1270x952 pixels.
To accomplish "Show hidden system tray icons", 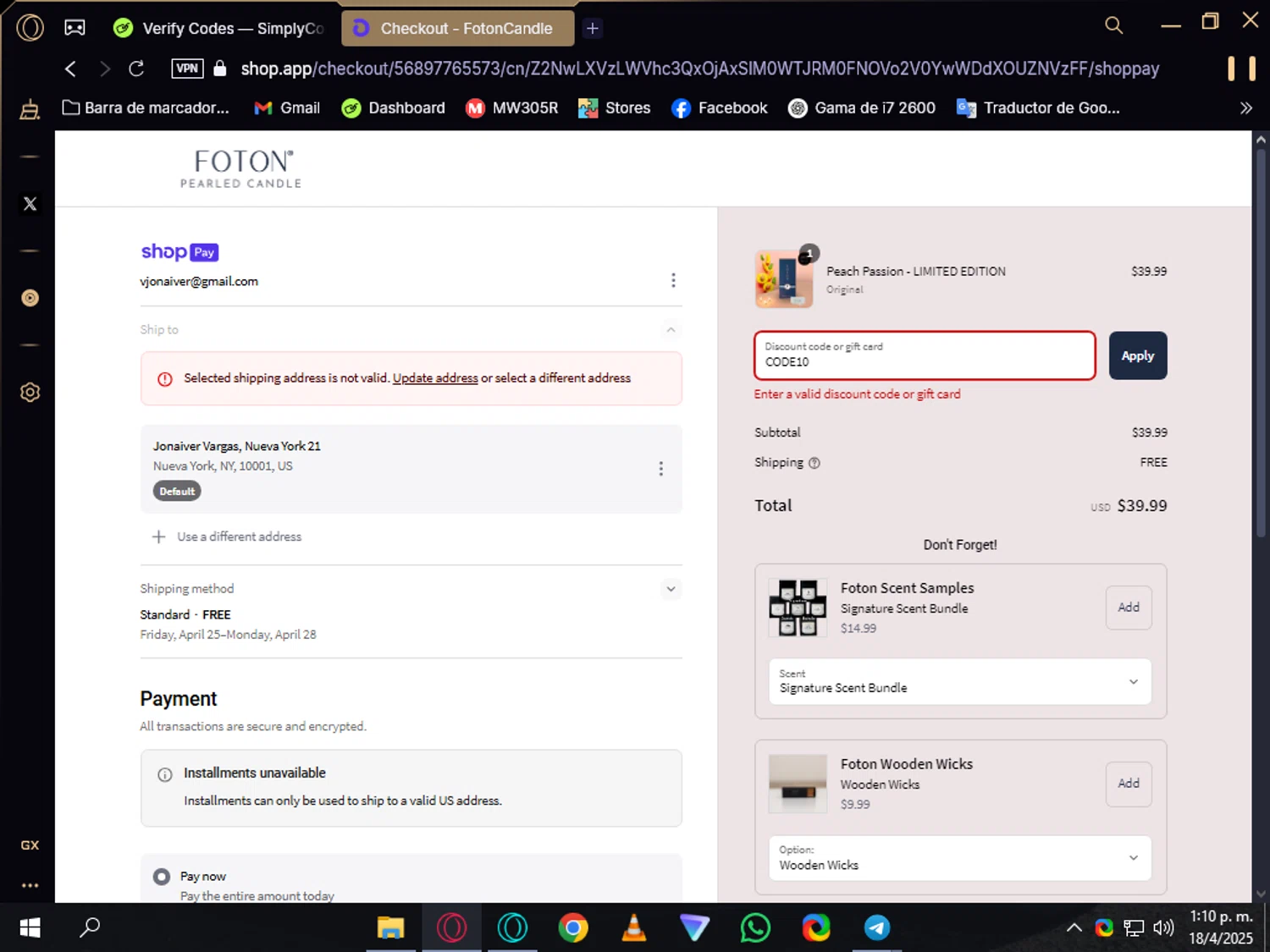I will pos(1074,928).
